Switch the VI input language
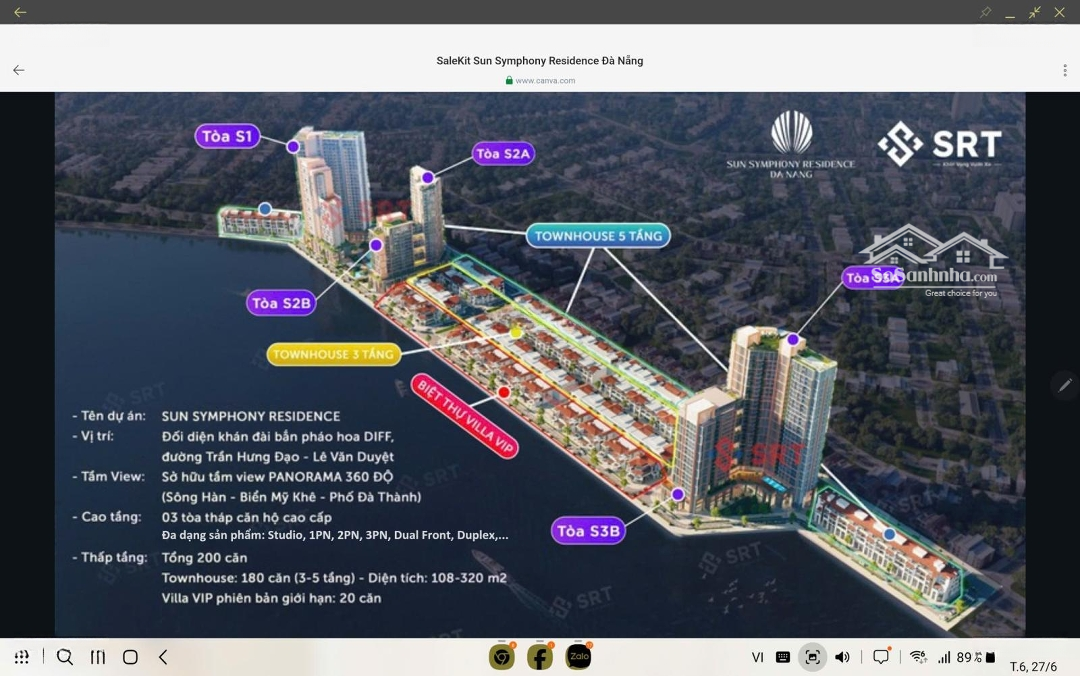Image resolution: width=1080 pixels, height=676 pixels. pyautogui.click(x=758, y=657)
